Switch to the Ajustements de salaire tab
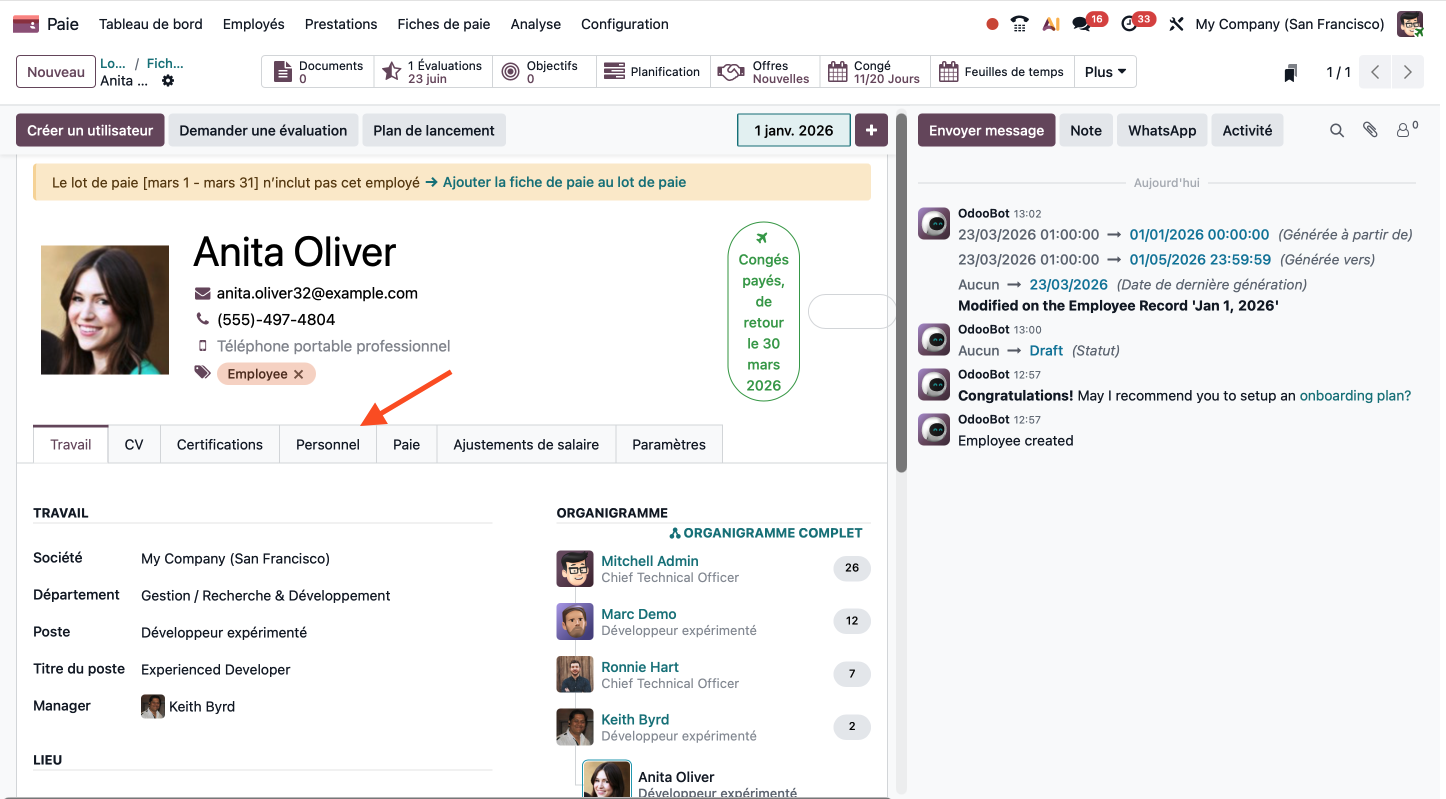 (x=526, y=445)
